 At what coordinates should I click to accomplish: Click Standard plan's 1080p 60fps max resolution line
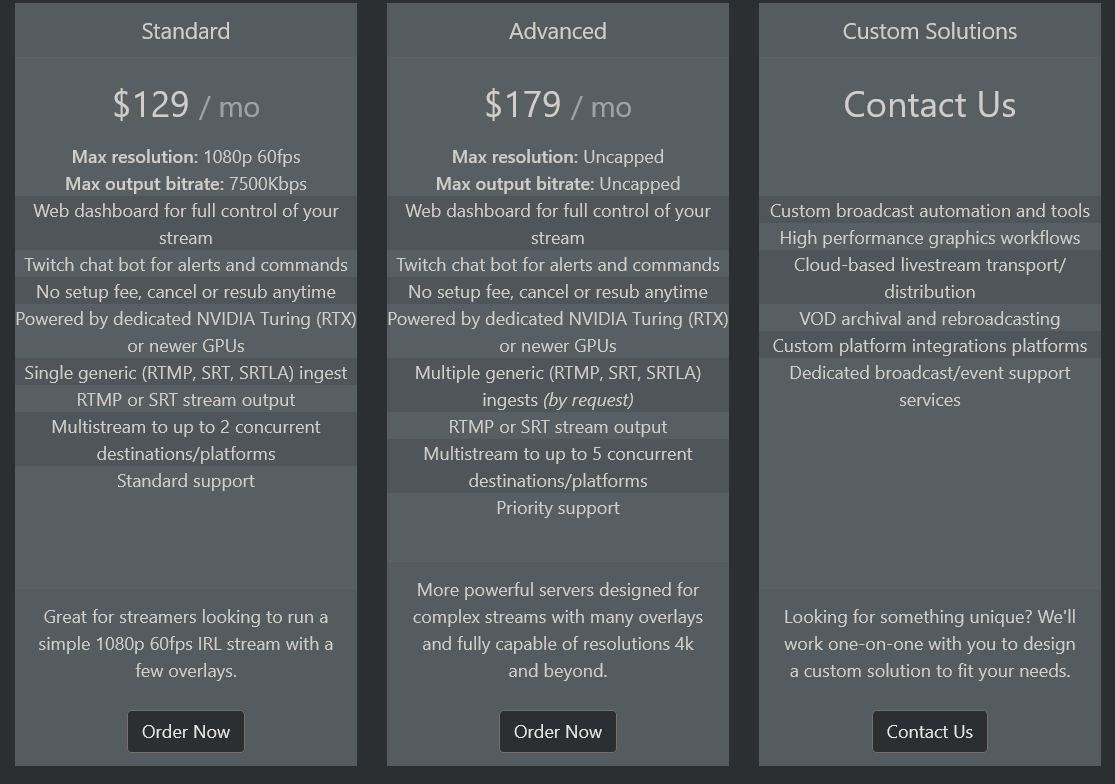186,156
